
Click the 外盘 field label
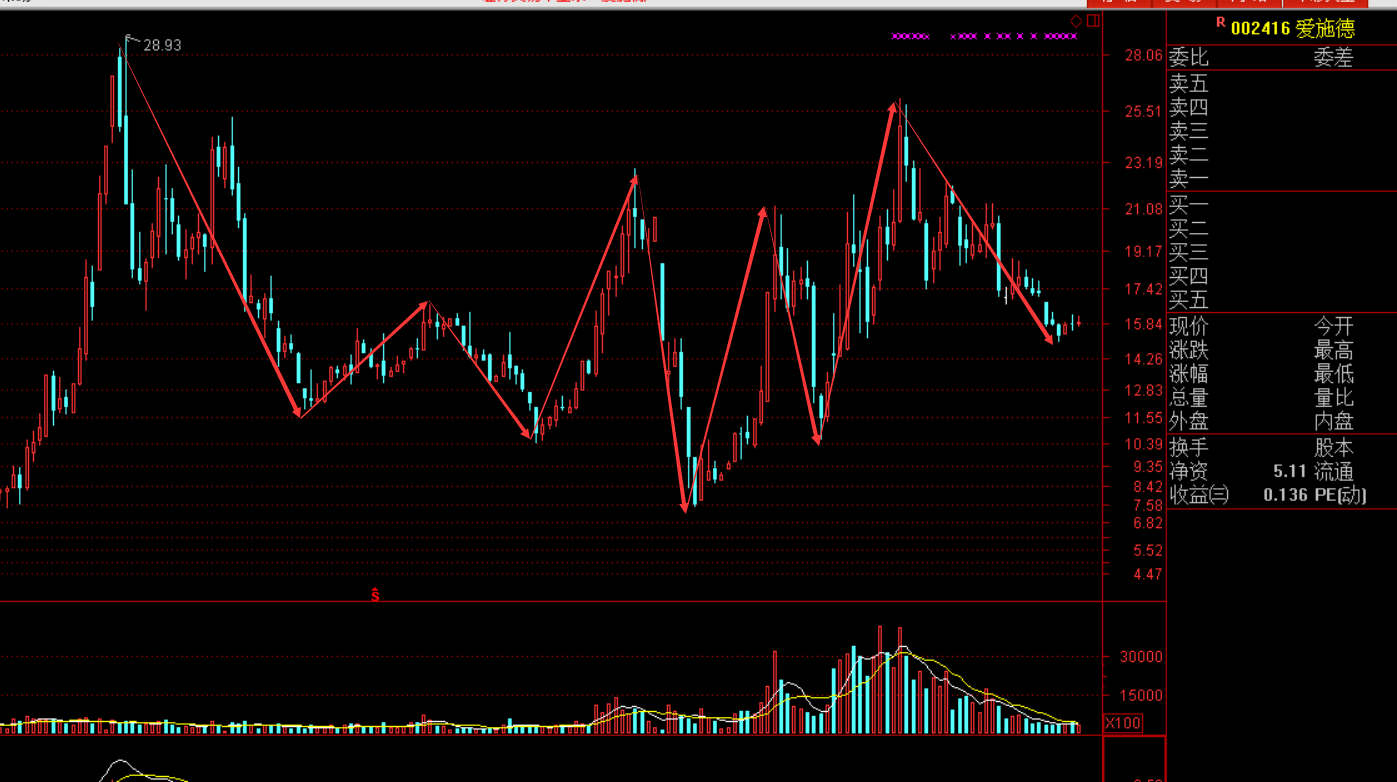tap(1188, 422)
